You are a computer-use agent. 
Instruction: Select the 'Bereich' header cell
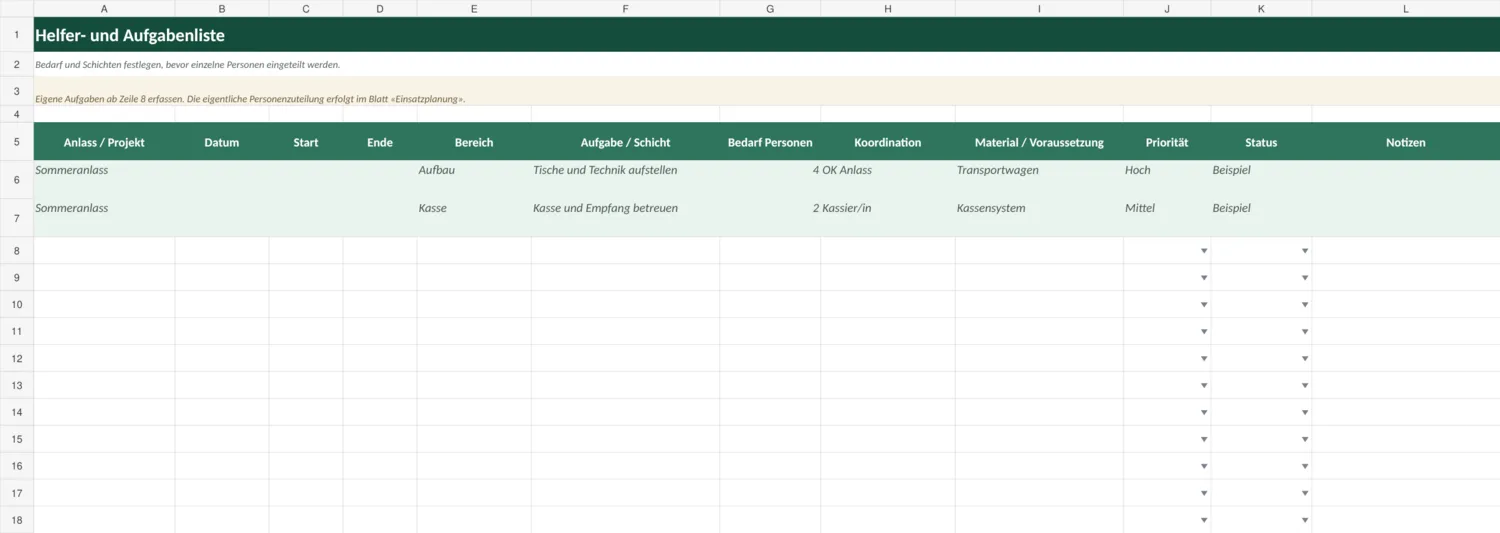point(474,142)
